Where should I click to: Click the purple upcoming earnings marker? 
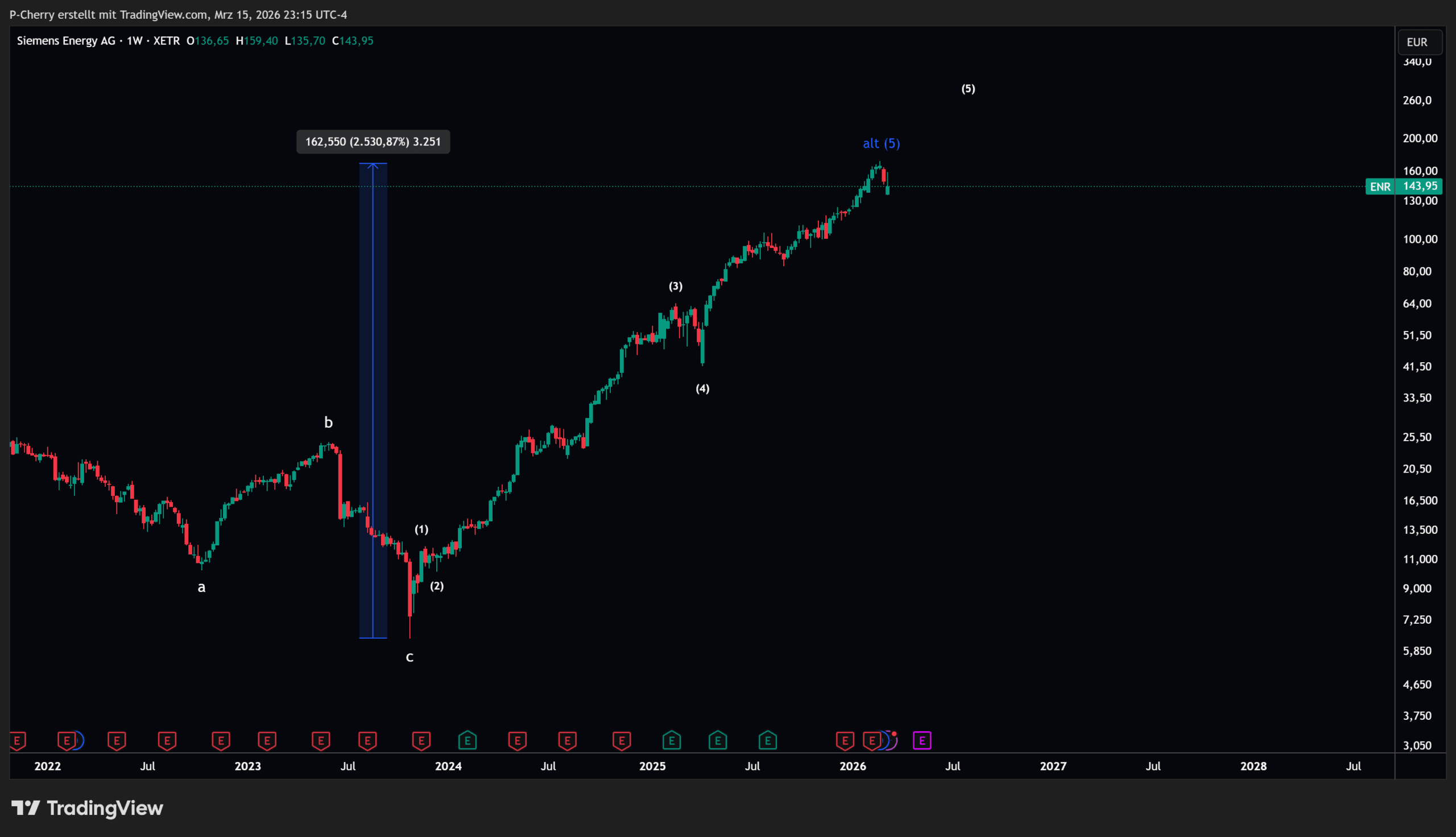pyautogui.click(x=921, y=740)
